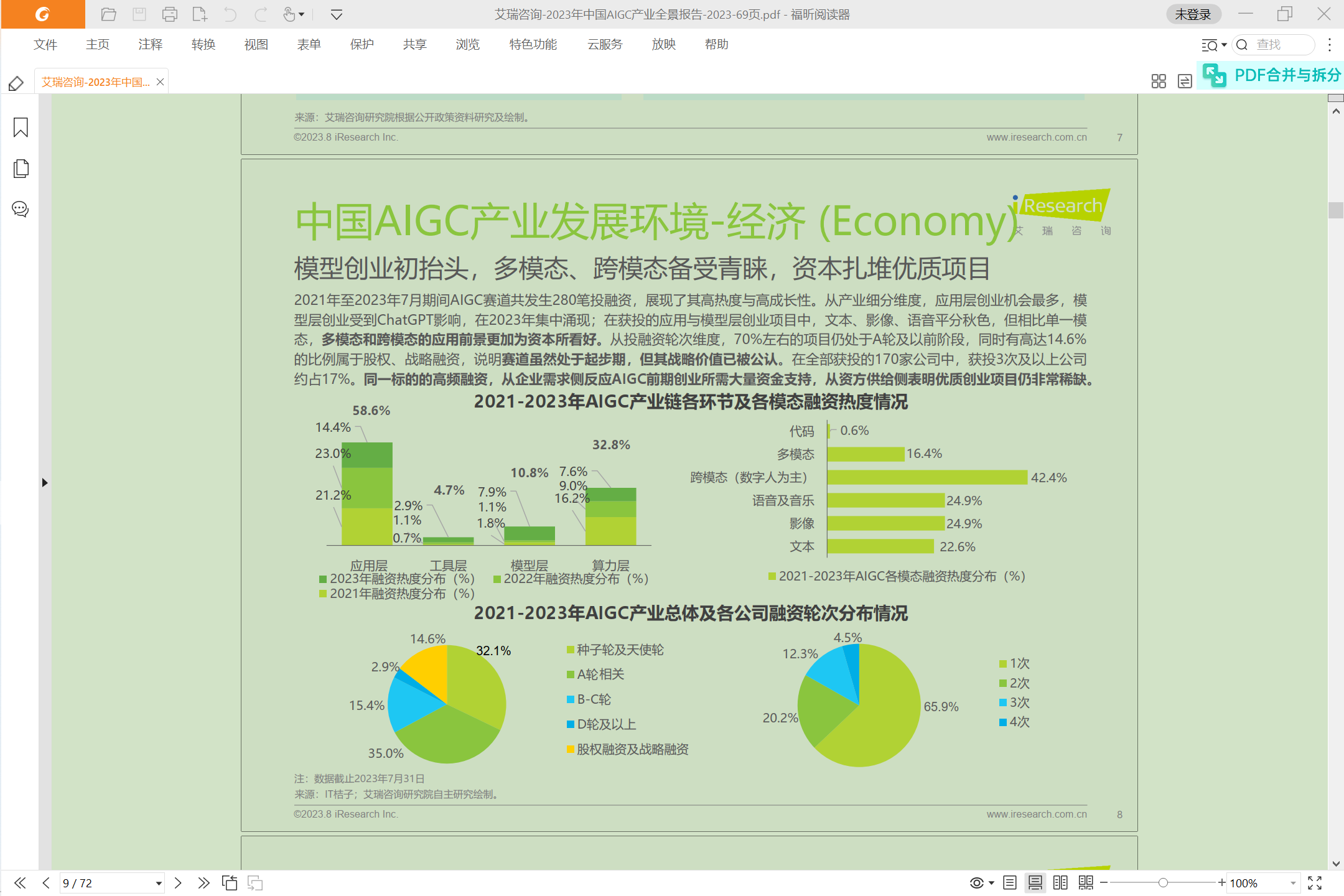The width and height of the screenshot is (1344, 896).
Task: Go to the last page
Action: pyautogui.click(x=203, y=883)
